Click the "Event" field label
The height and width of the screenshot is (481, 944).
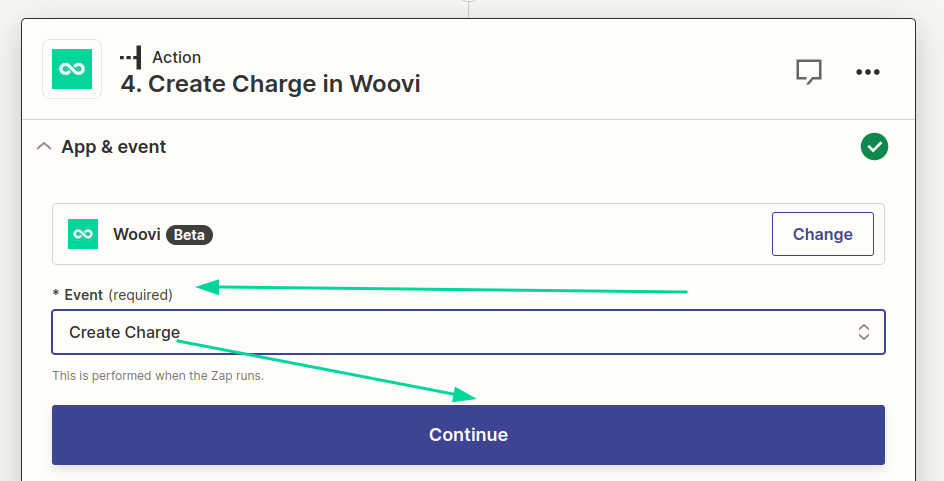[83, 295]
